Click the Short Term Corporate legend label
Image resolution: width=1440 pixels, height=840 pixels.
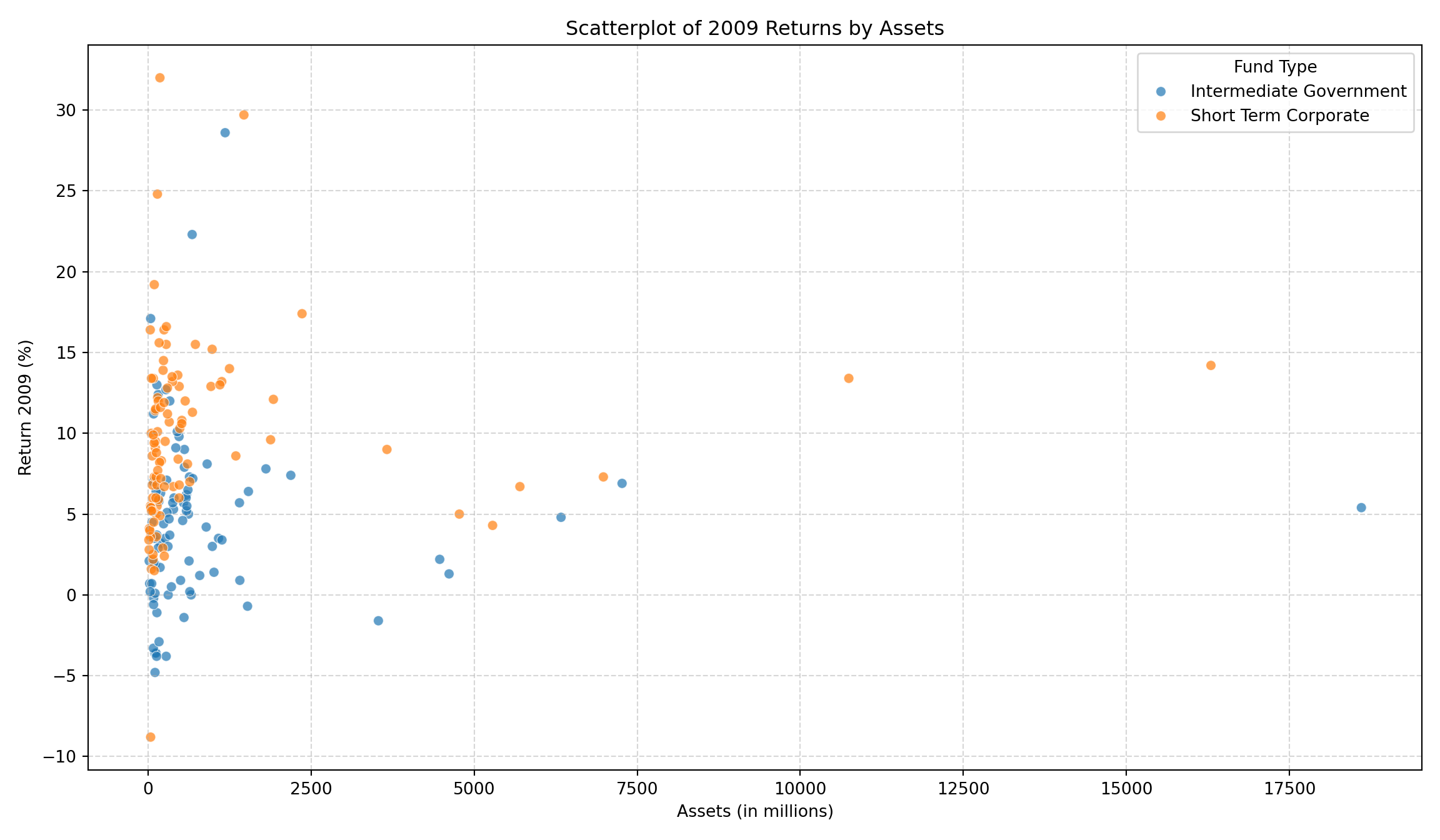tap(1279, 116)
